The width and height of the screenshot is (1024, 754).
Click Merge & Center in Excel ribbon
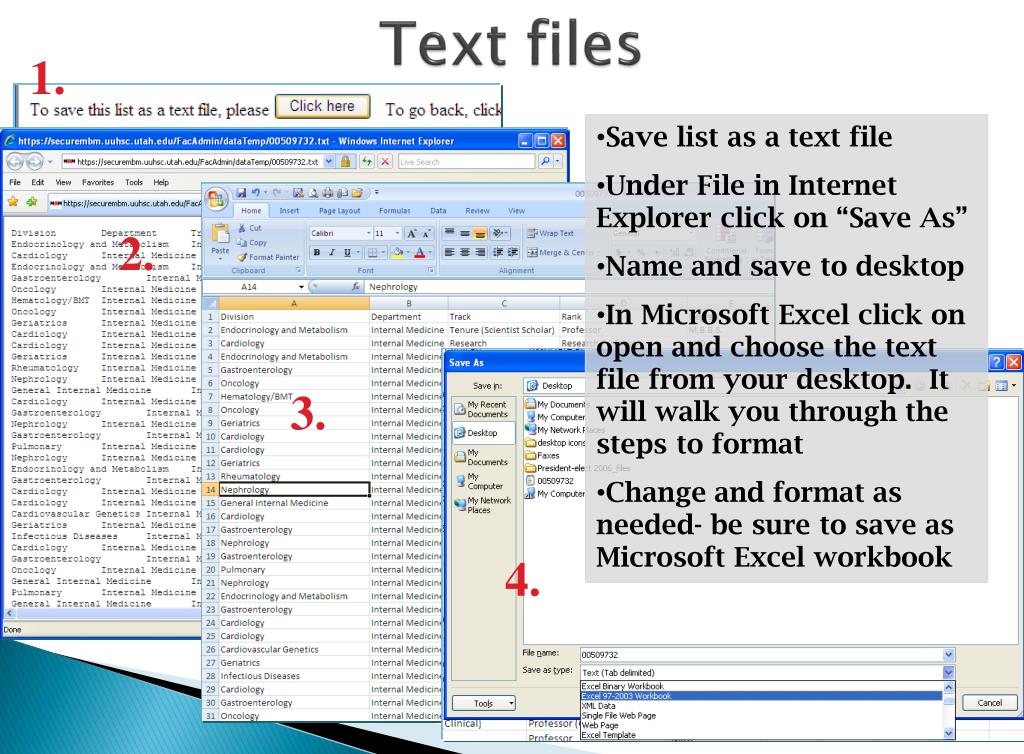tap(556, 252)
